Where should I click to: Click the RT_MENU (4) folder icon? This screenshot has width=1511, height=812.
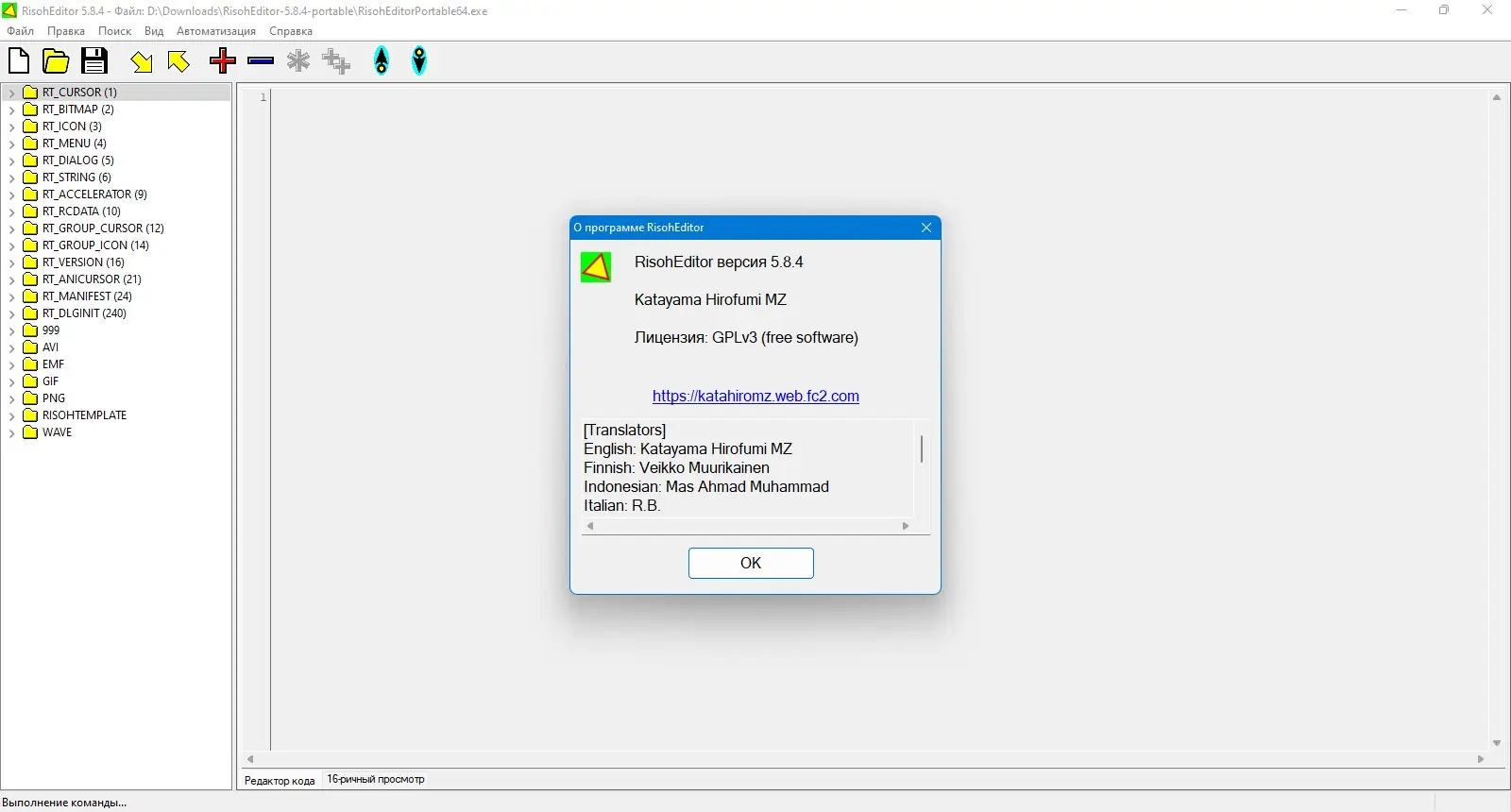30,144
